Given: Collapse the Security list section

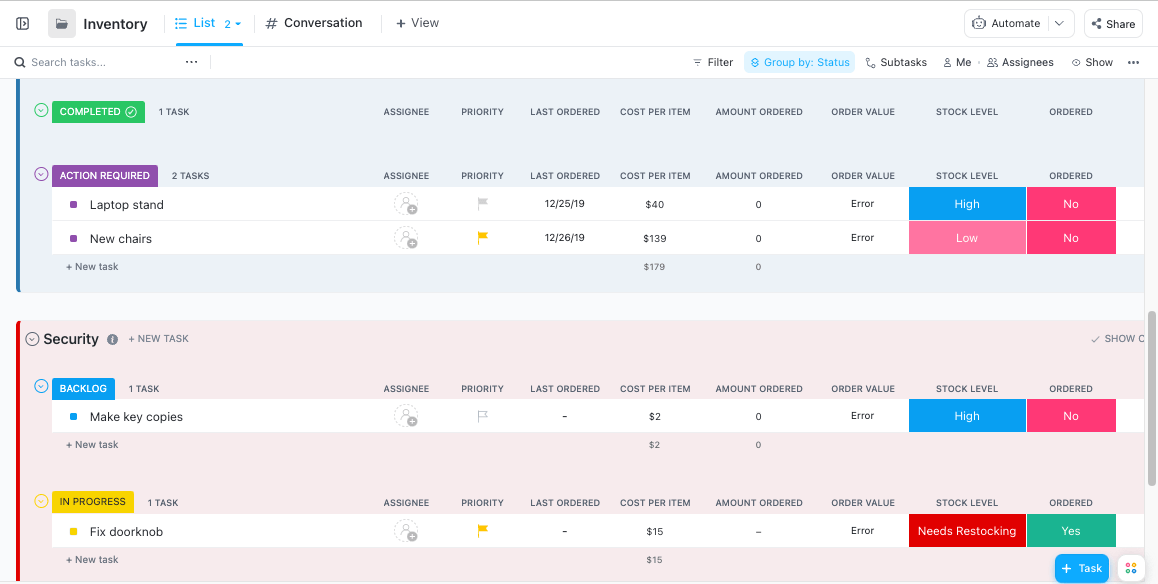Looking at the screenshot, I should [x=32, y=339].
